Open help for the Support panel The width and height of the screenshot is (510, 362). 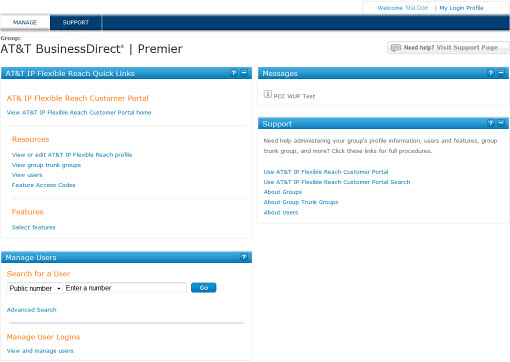491,123
